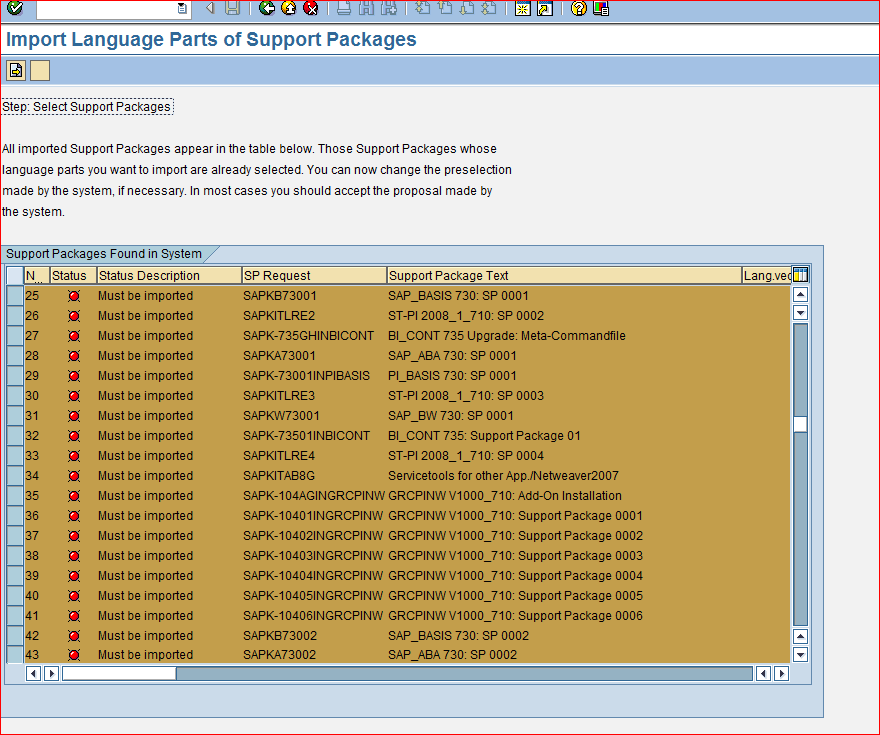The height and width of the screenshot is (735, 880).
Task: Collapse the command field with the triangle arrow
Action: [210, 8]
